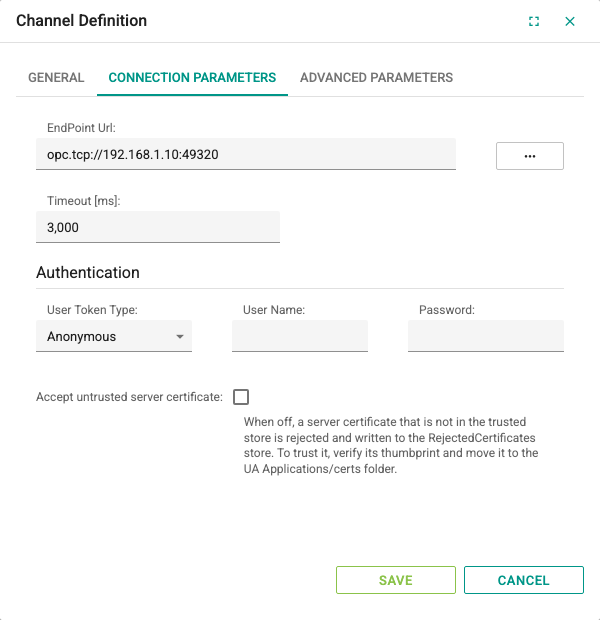600x620 pixels.
Task: Open the endpoint browse ellipsis button
Action: point(530,156)
